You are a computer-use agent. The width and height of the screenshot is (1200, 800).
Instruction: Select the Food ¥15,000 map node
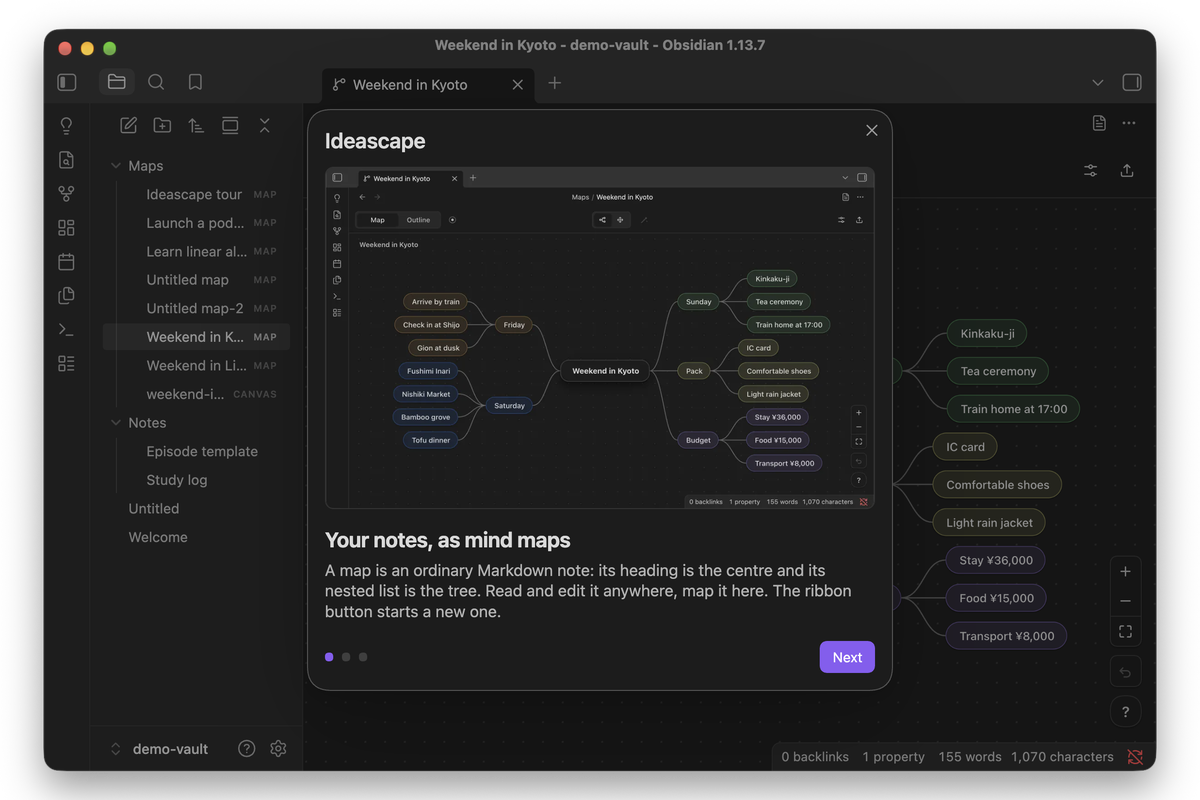point(996,598)
